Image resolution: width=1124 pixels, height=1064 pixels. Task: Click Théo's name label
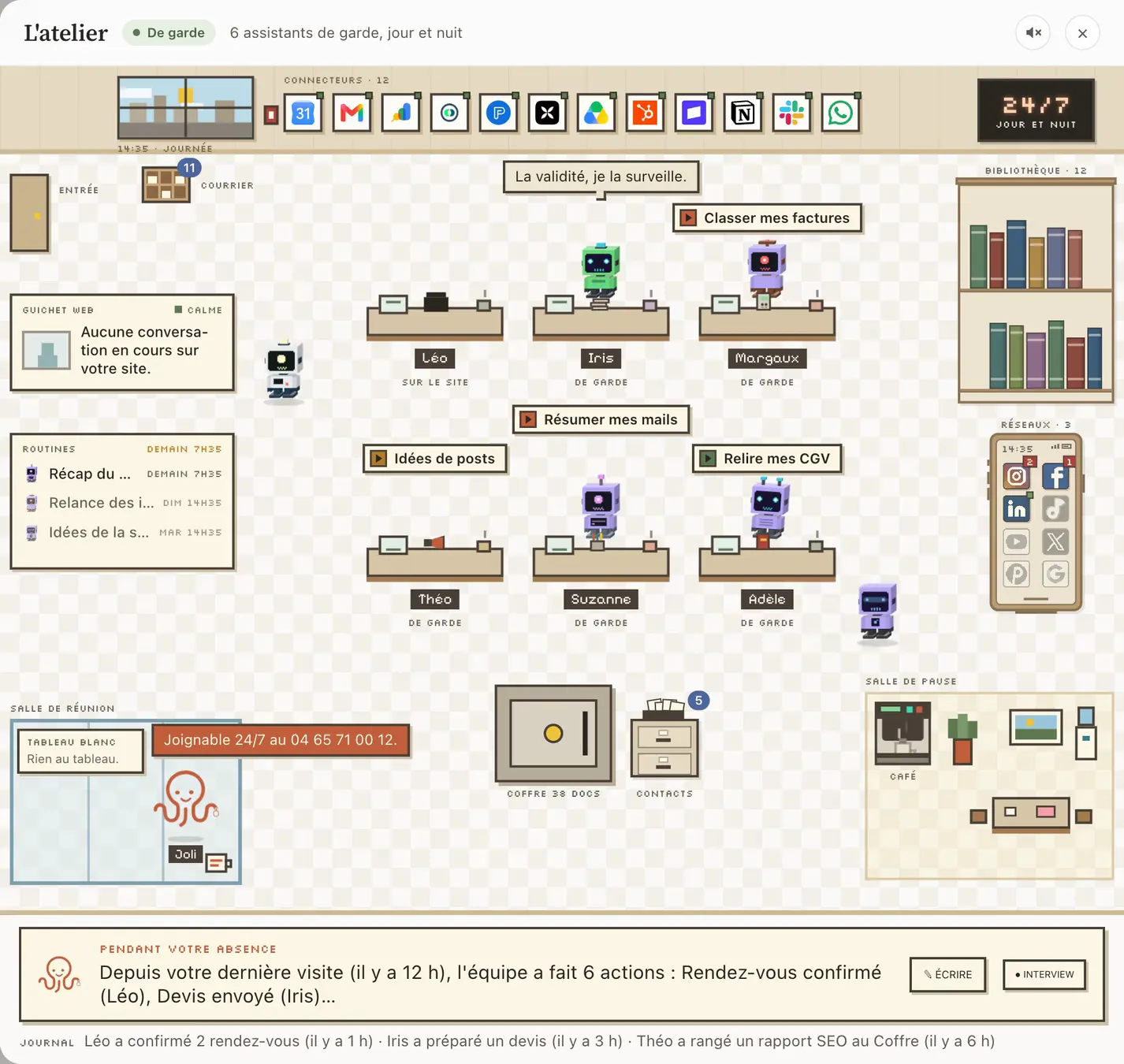click(435, 599)
